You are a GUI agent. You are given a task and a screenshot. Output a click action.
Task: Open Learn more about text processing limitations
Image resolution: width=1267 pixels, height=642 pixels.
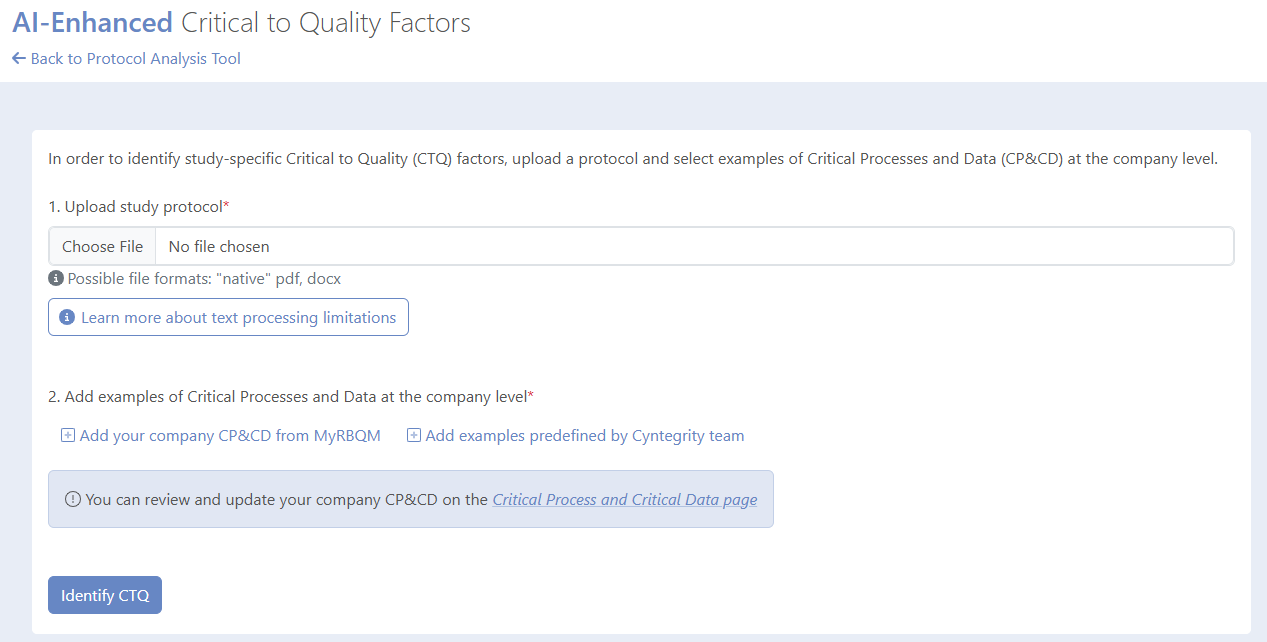pos(228,317)
